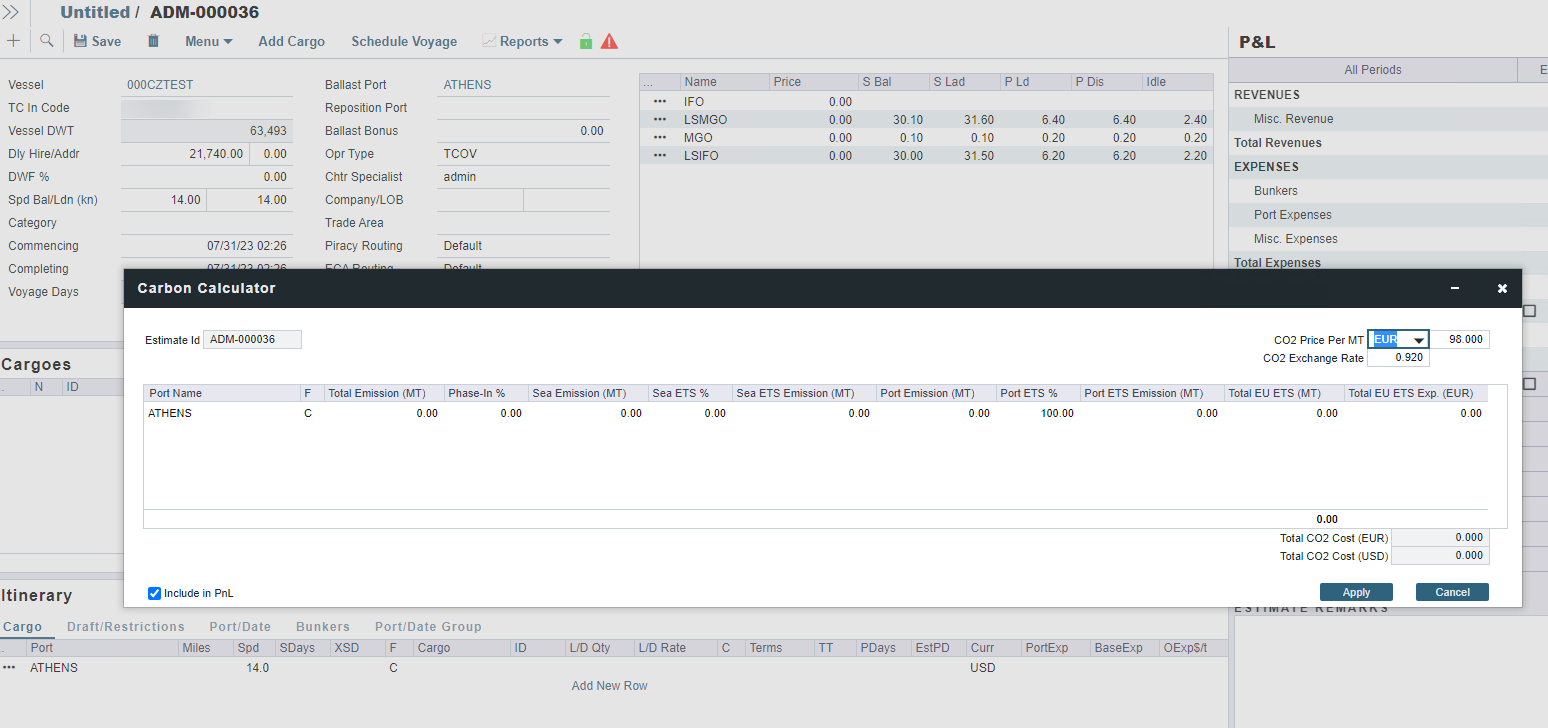Open row options dots for LSMGO fuel
Viewport: 1548px width, 728px height.
click(659, 120)
